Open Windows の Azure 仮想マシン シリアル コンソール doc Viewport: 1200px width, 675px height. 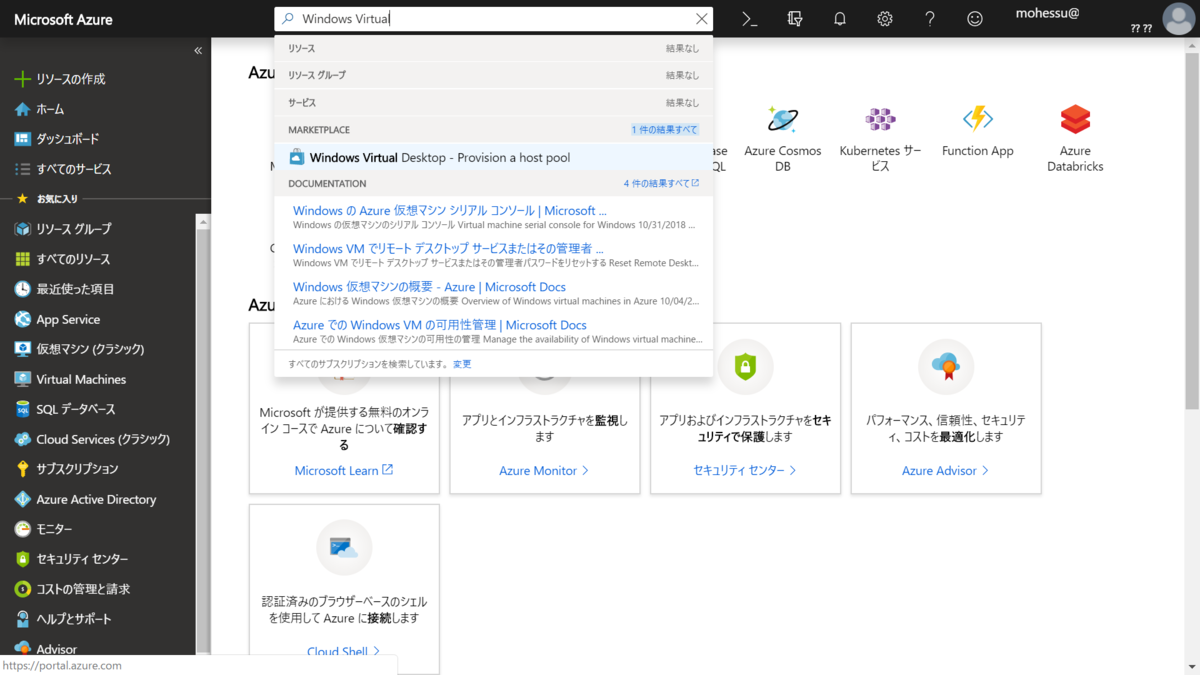pos(450,211)
